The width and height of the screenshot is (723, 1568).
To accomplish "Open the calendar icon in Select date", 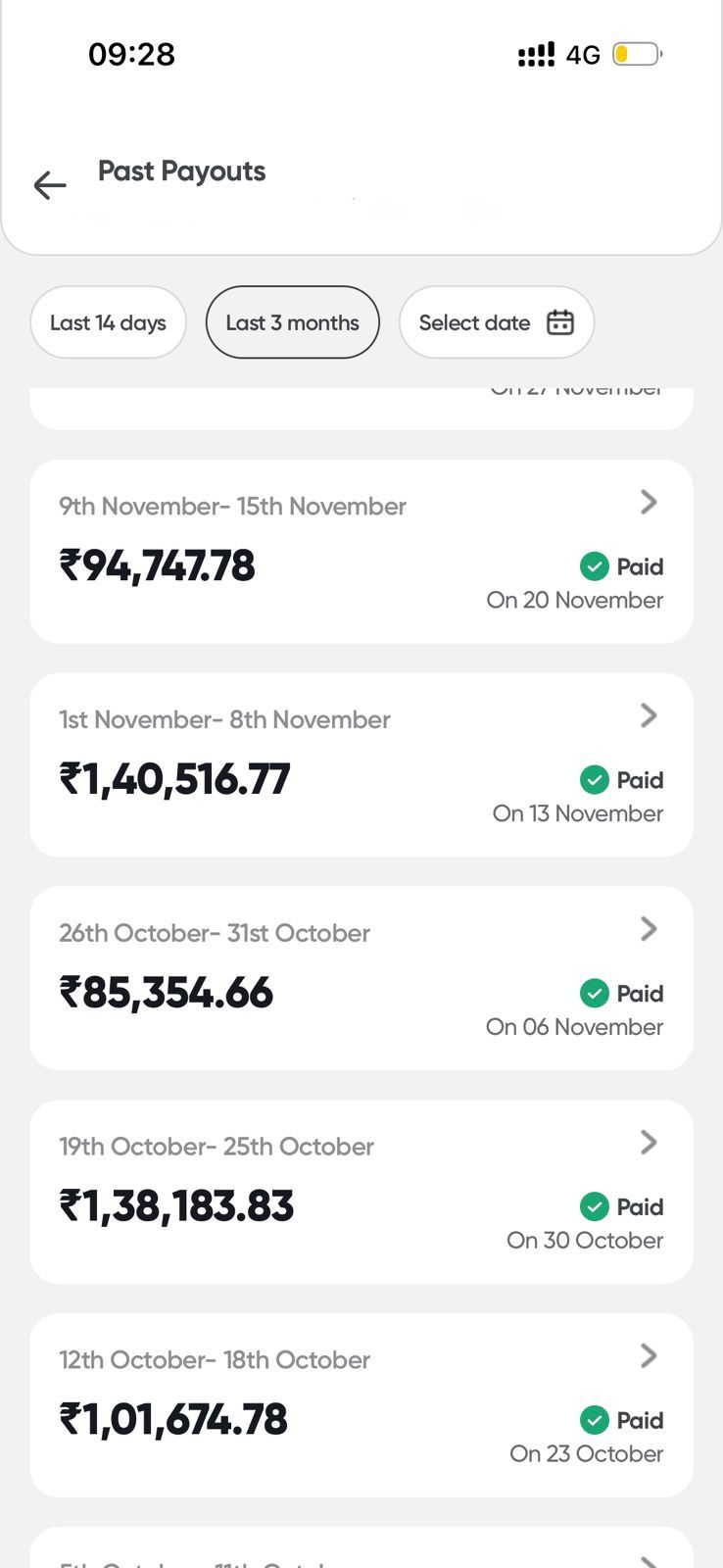I will [x=560, y=322].
